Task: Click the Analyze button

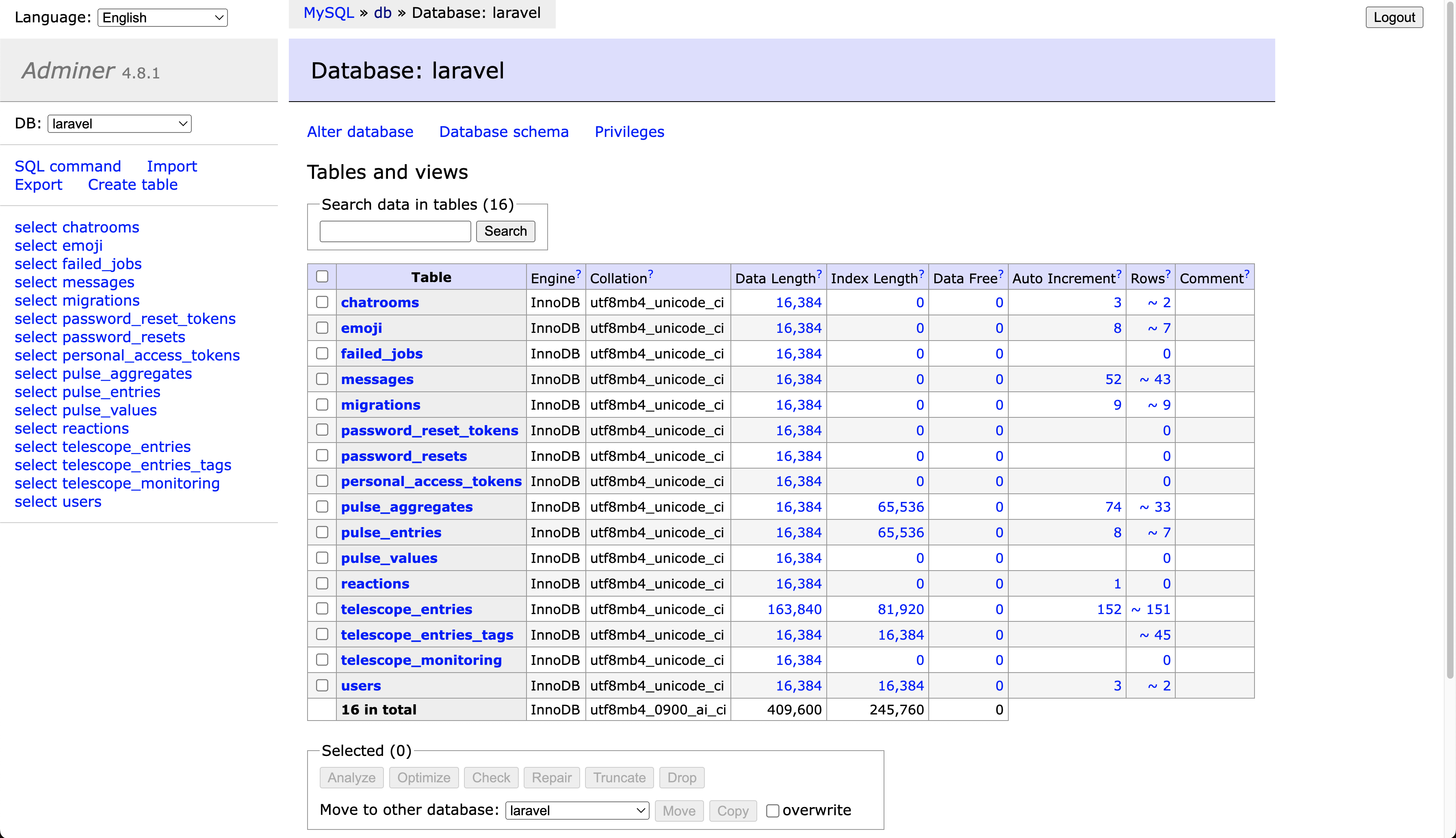Action: (351, 777)
